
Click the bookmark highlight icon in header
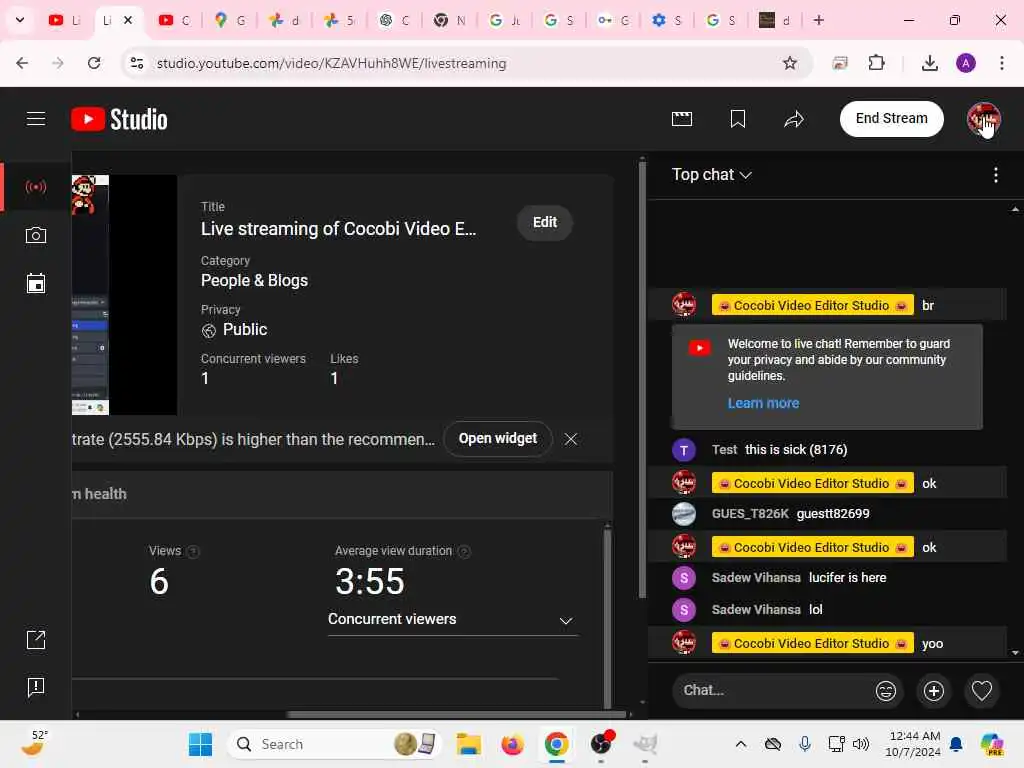tap(738, 119)
